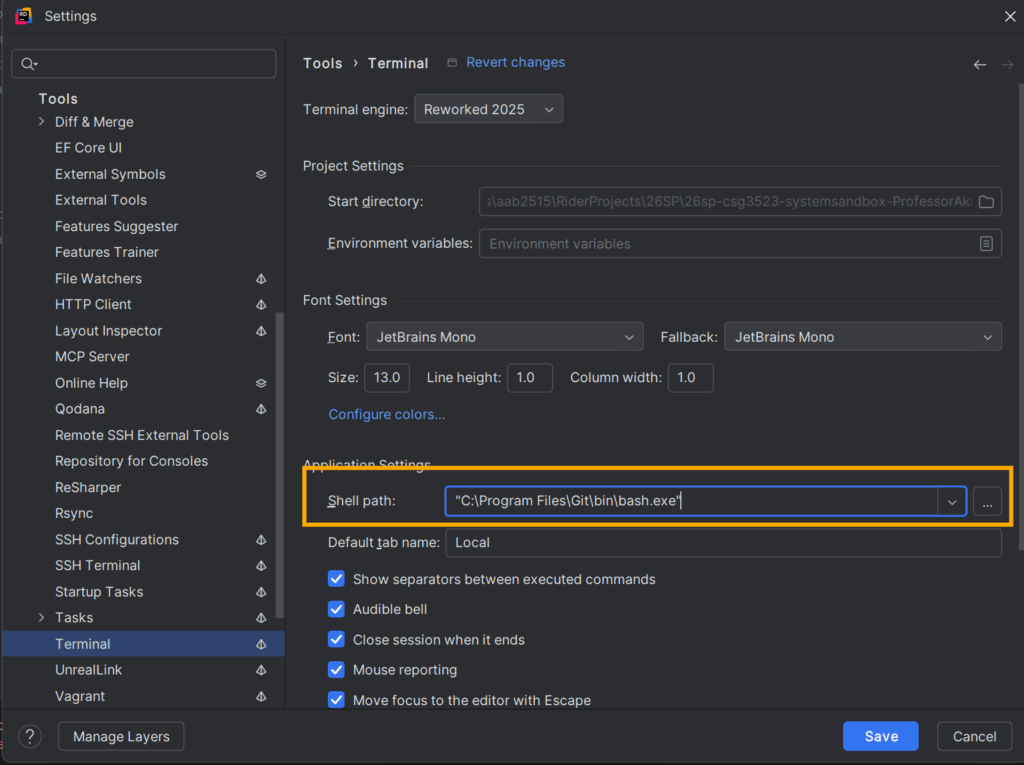Click the layer icon beside SSH Configurations
1024x765 pixels.
click(x=261, y=540)
